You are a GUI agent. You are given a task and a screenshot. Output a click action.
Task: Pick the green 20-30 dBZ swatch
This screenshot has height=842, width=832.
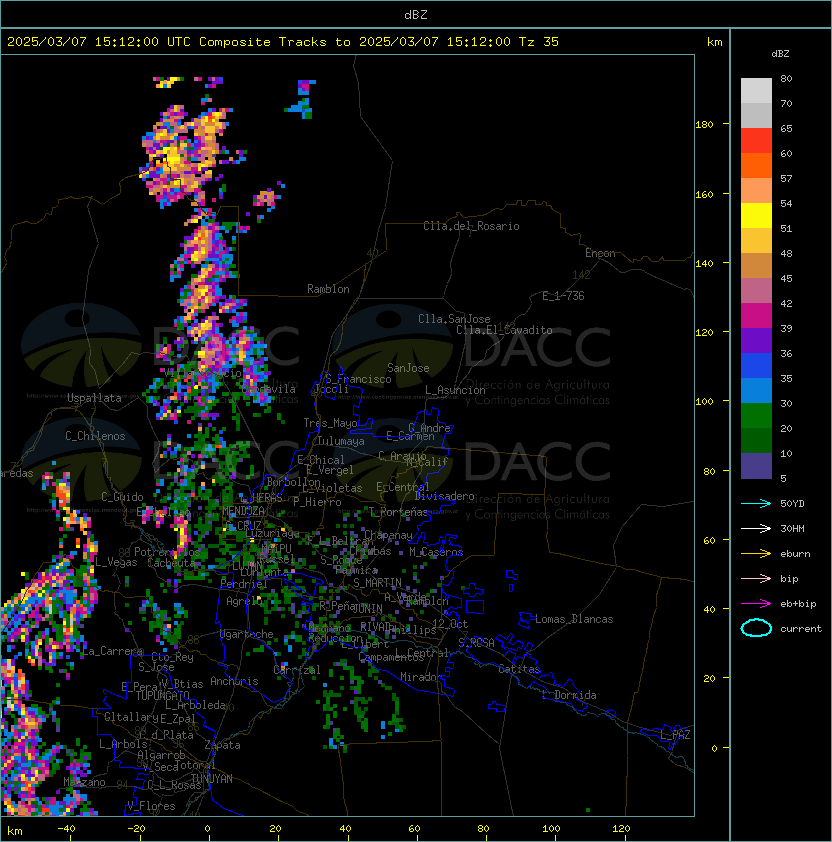pyautogui.click(x=756, y=416)
